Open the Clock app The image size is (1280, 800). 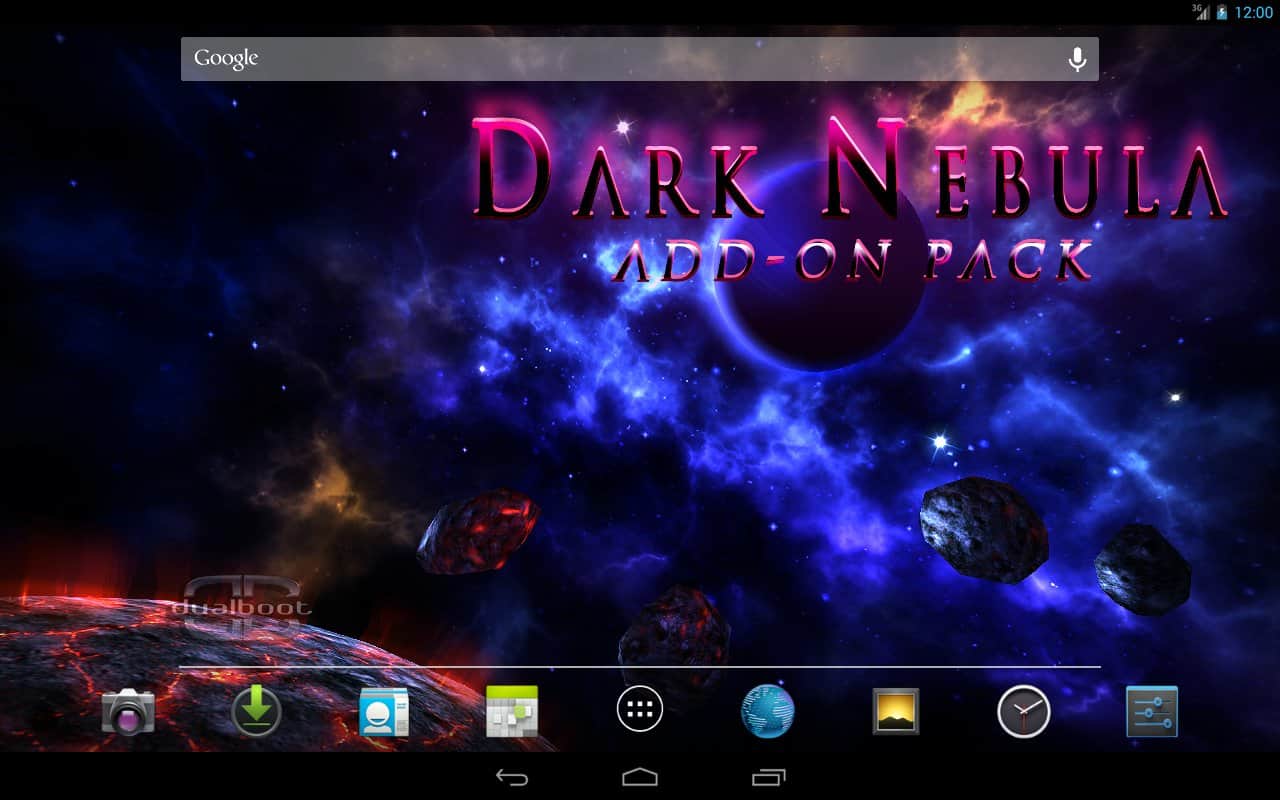click(1024, 712)
